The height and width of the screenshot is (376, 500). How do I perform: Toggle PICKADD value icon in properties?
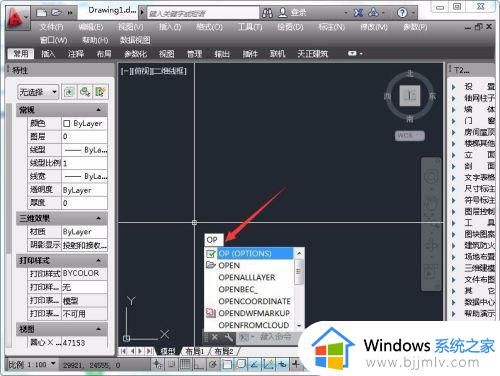coord(69,92)
